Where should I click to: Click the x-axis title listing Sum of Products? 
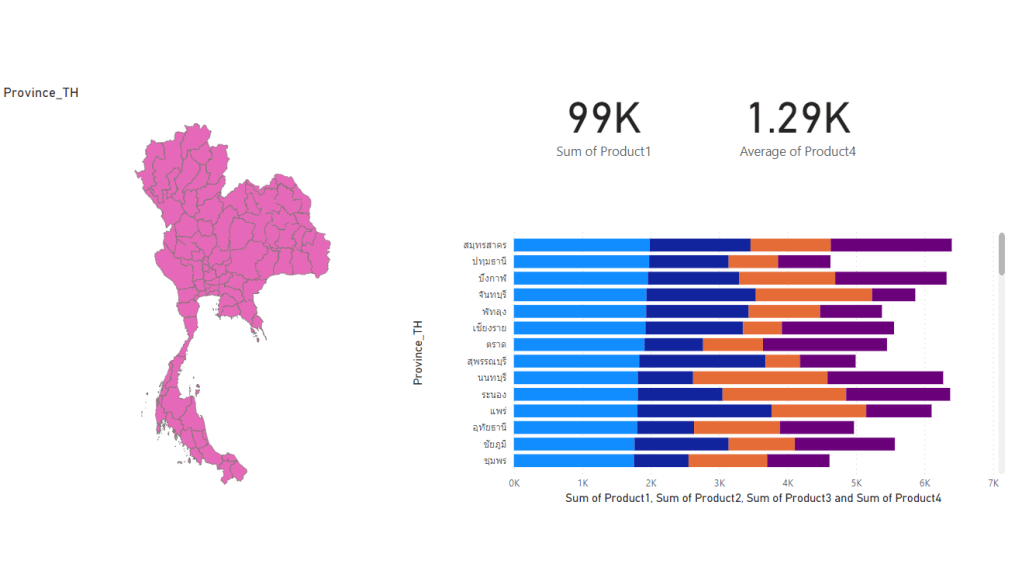coord(753,498)
